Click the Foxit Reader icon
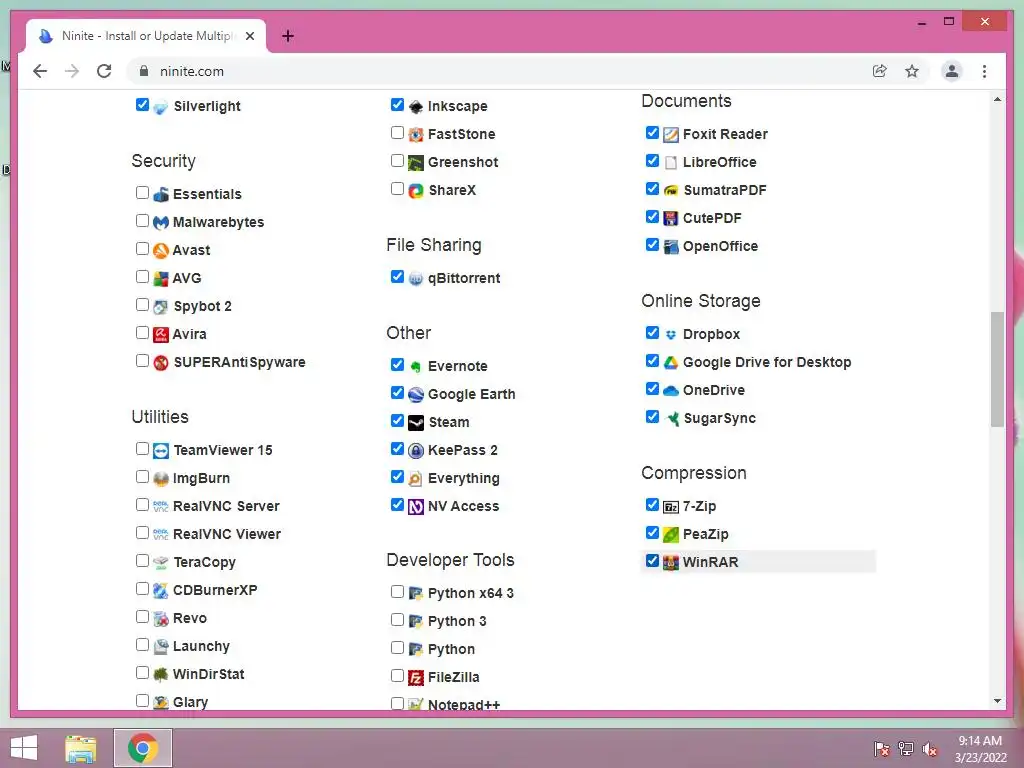The height and width of the screenshot is (768, 1024). [671, 135]
